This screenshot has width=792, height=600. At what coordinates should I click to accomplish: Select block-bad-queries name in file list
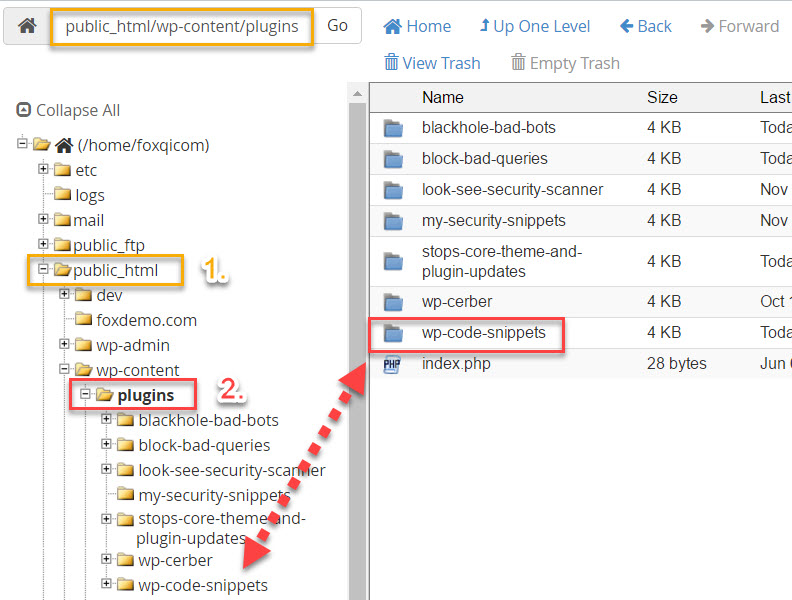[484, 159]
